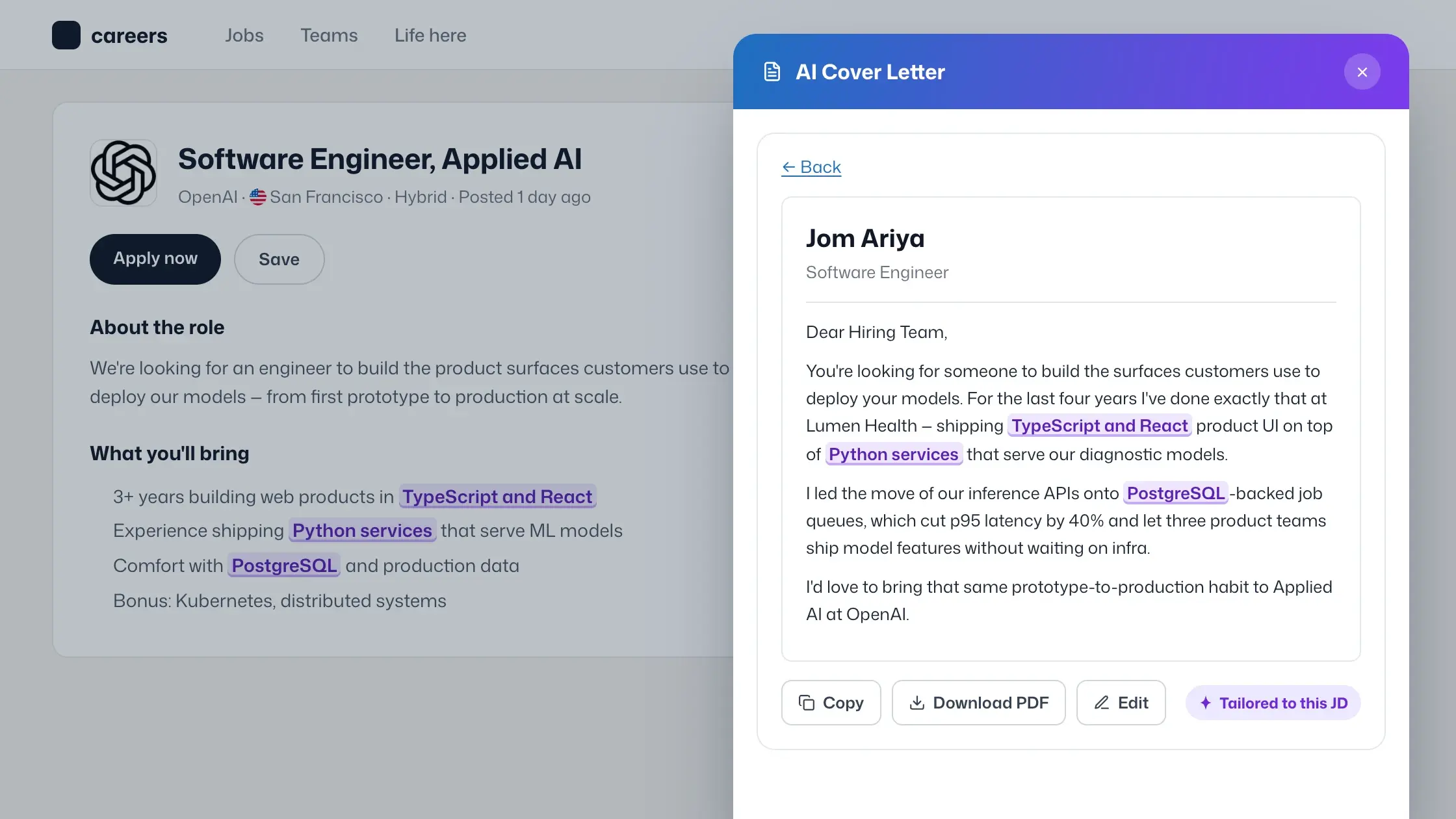Download the cover letter as PDF

(x=978, y=703)
